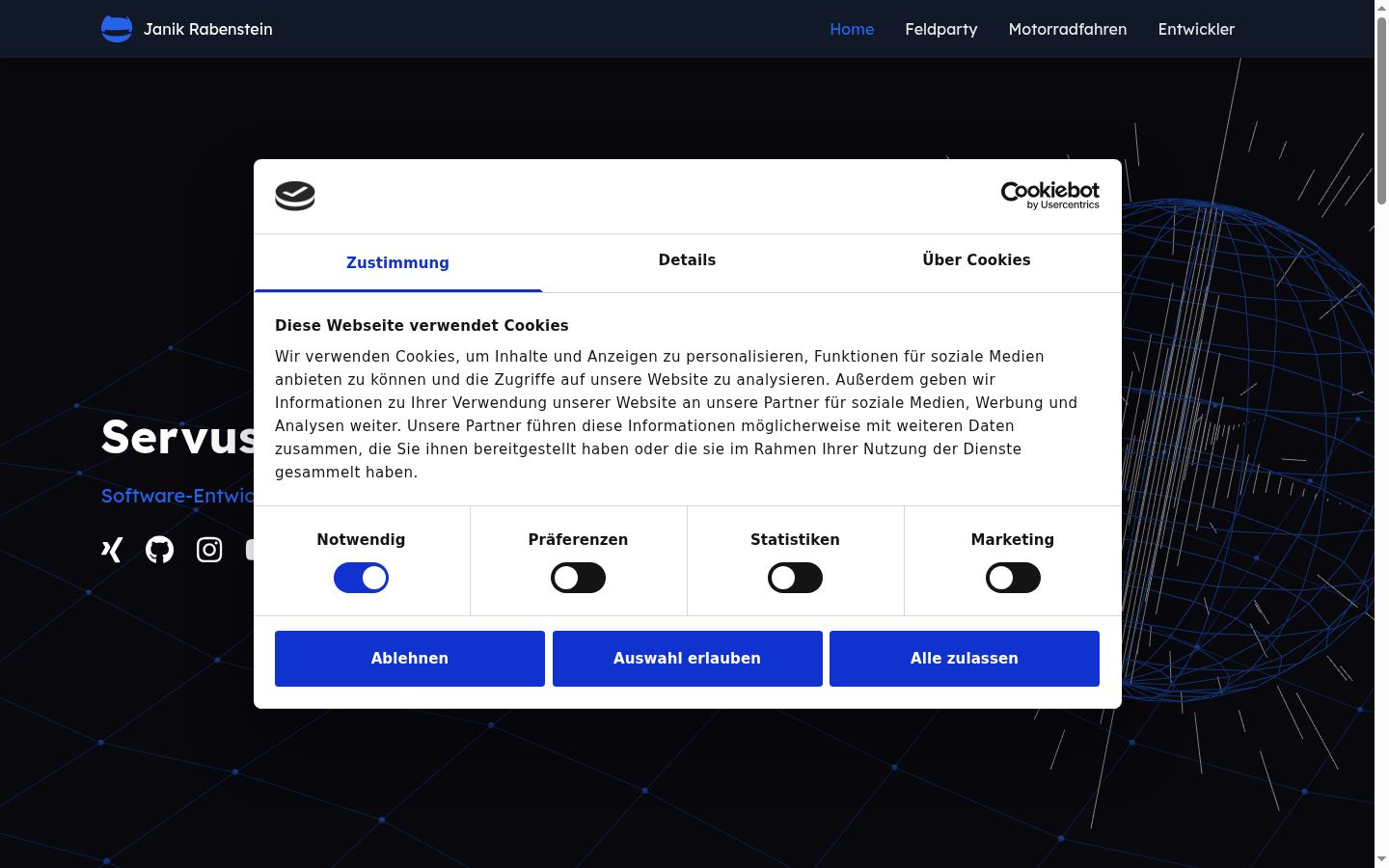Image resolution: width=1389 pixels, height=868 pixels.
Task: Click the blue site logo next to Janik Rabenstein
Action: pyautogui.click(x=117, y=29)
